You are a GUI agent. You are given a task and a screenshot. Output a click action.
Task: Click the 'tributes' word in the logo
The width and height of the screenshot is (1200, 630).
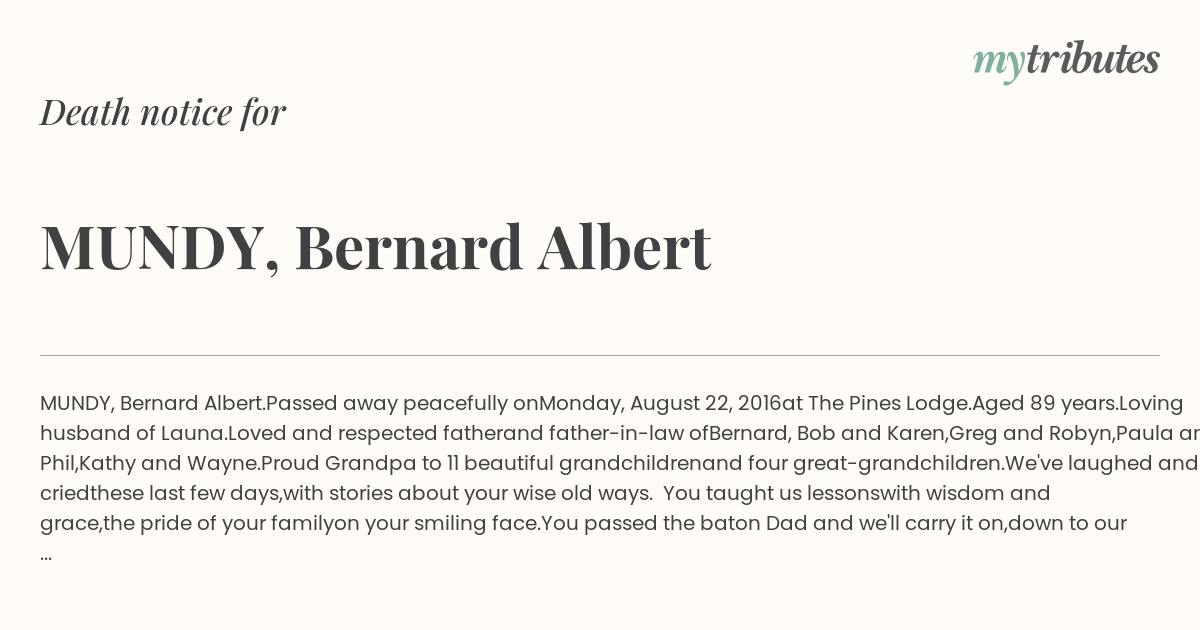pyautogui.click(x=1092, y=59)
